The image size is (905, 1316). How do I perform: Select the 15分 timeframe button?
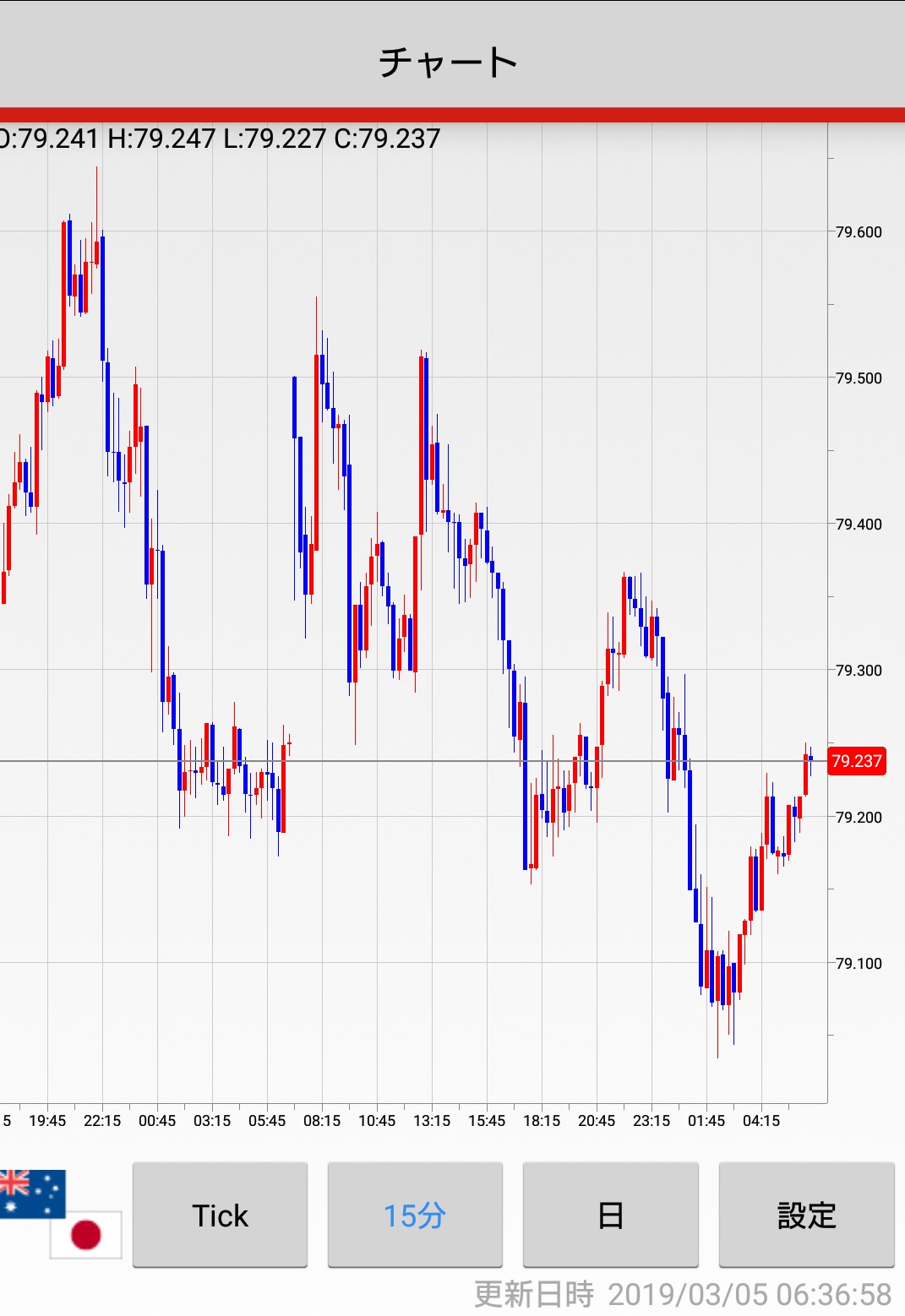[415, 1215]
